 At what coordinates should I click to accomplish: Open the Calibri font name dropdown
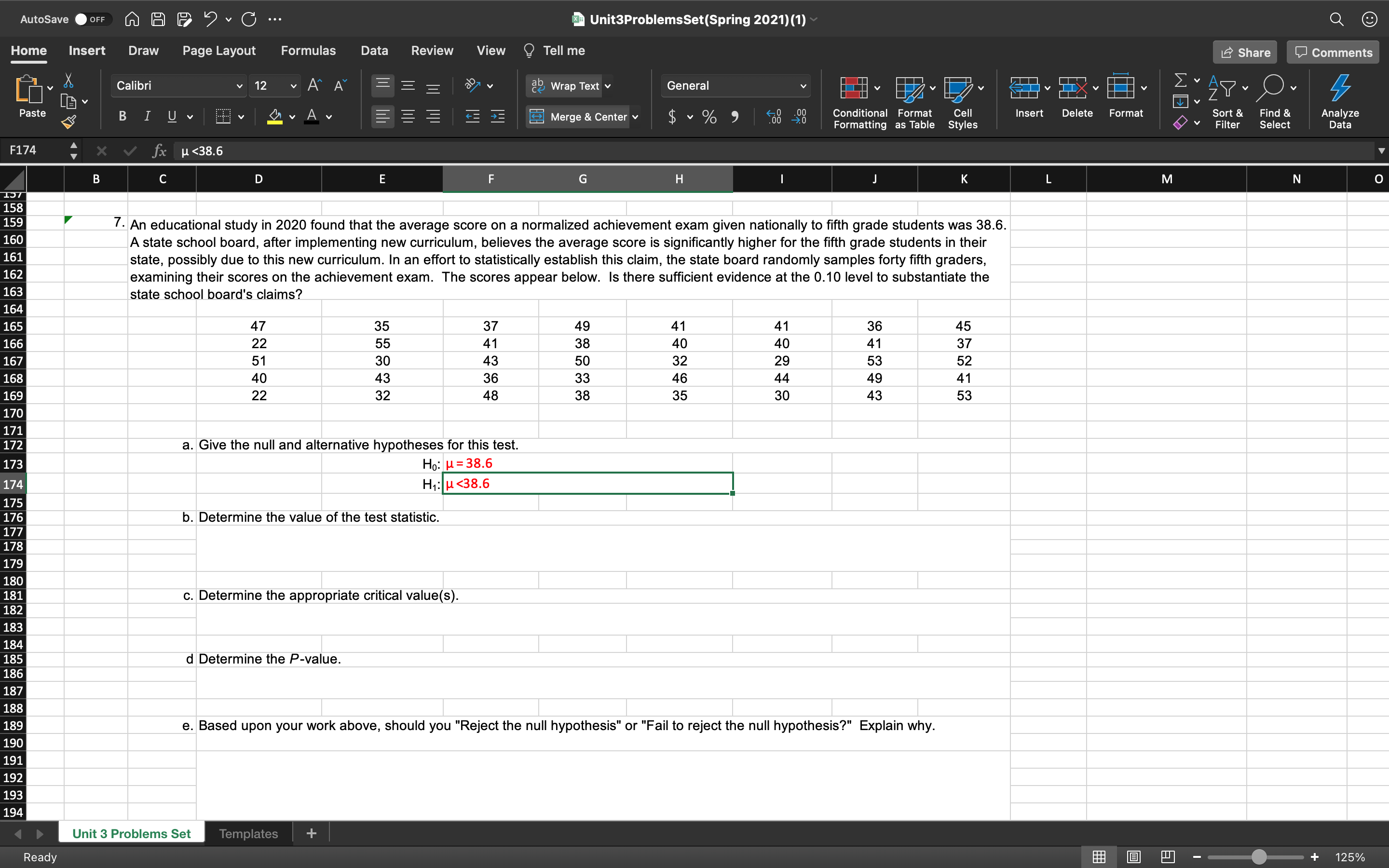[x=239, y=86]
